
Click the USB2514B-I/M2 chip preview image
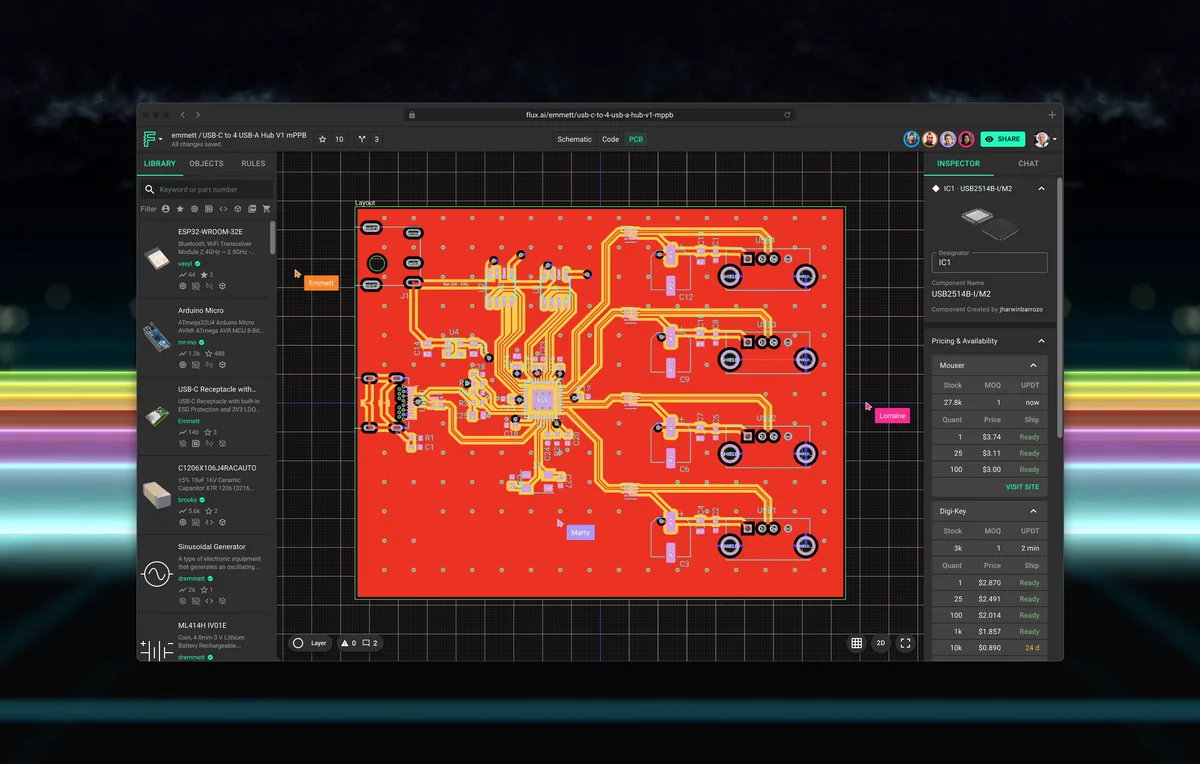tap(989, 222)
